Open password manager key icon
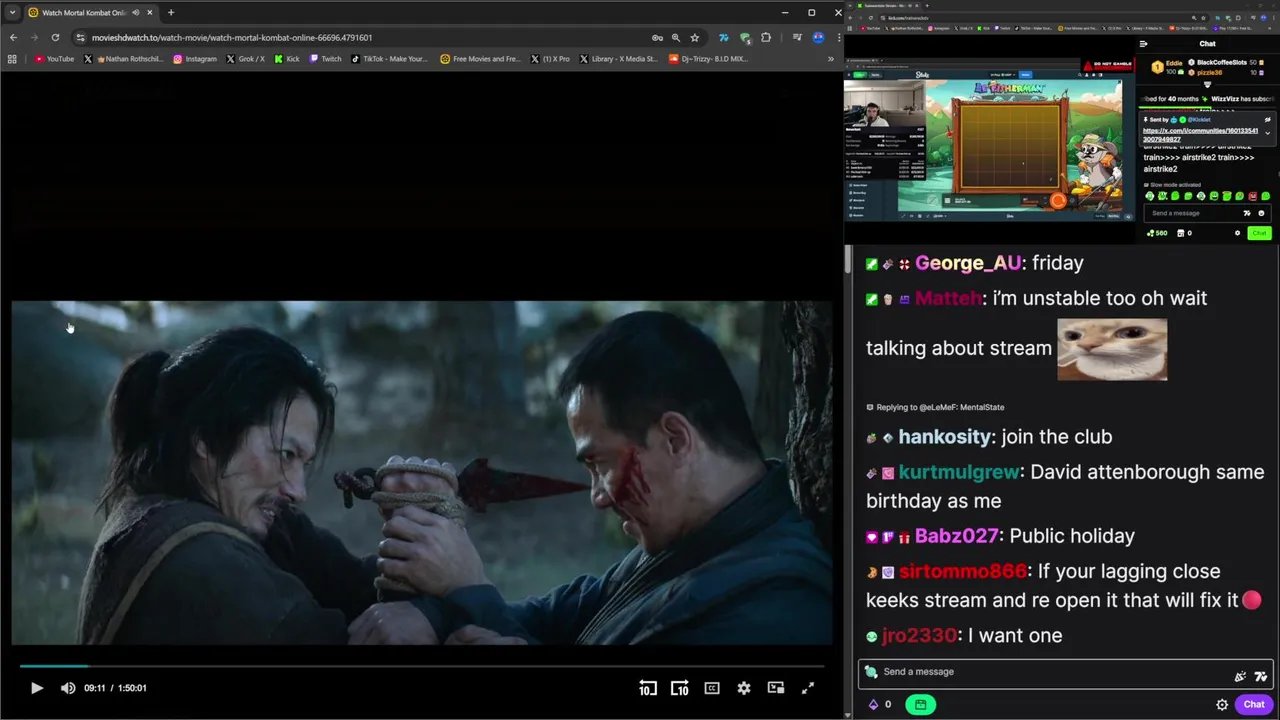This screenshot has height=720, width=1280. [657, 37]
